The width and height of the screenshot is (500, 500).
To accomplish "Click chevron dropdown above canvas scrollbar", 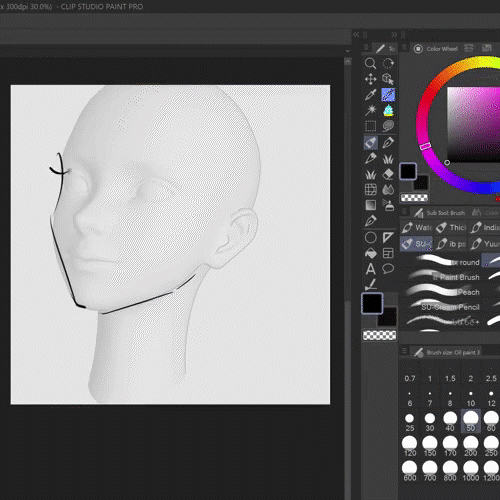I will [348, 51].
